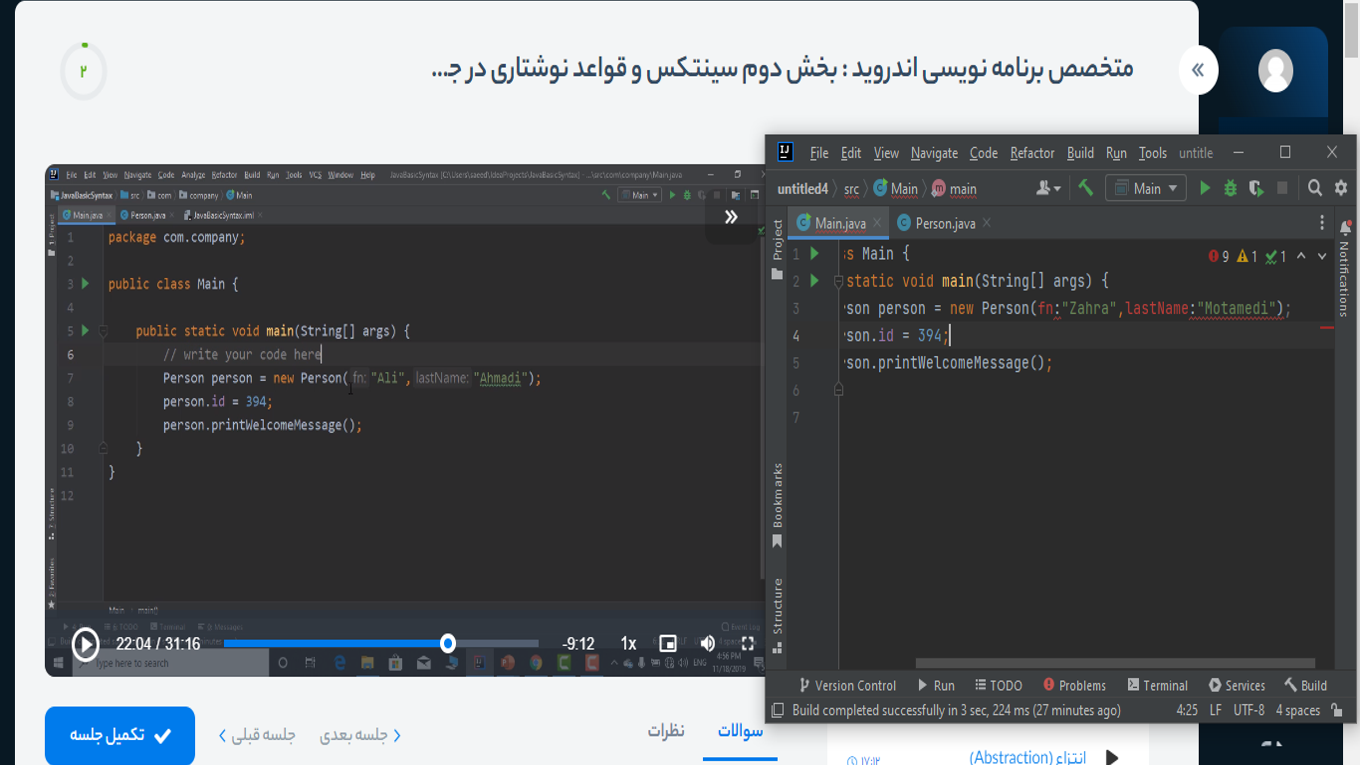
Task: Change video playback speed 1x
Action: pos(628,644)
